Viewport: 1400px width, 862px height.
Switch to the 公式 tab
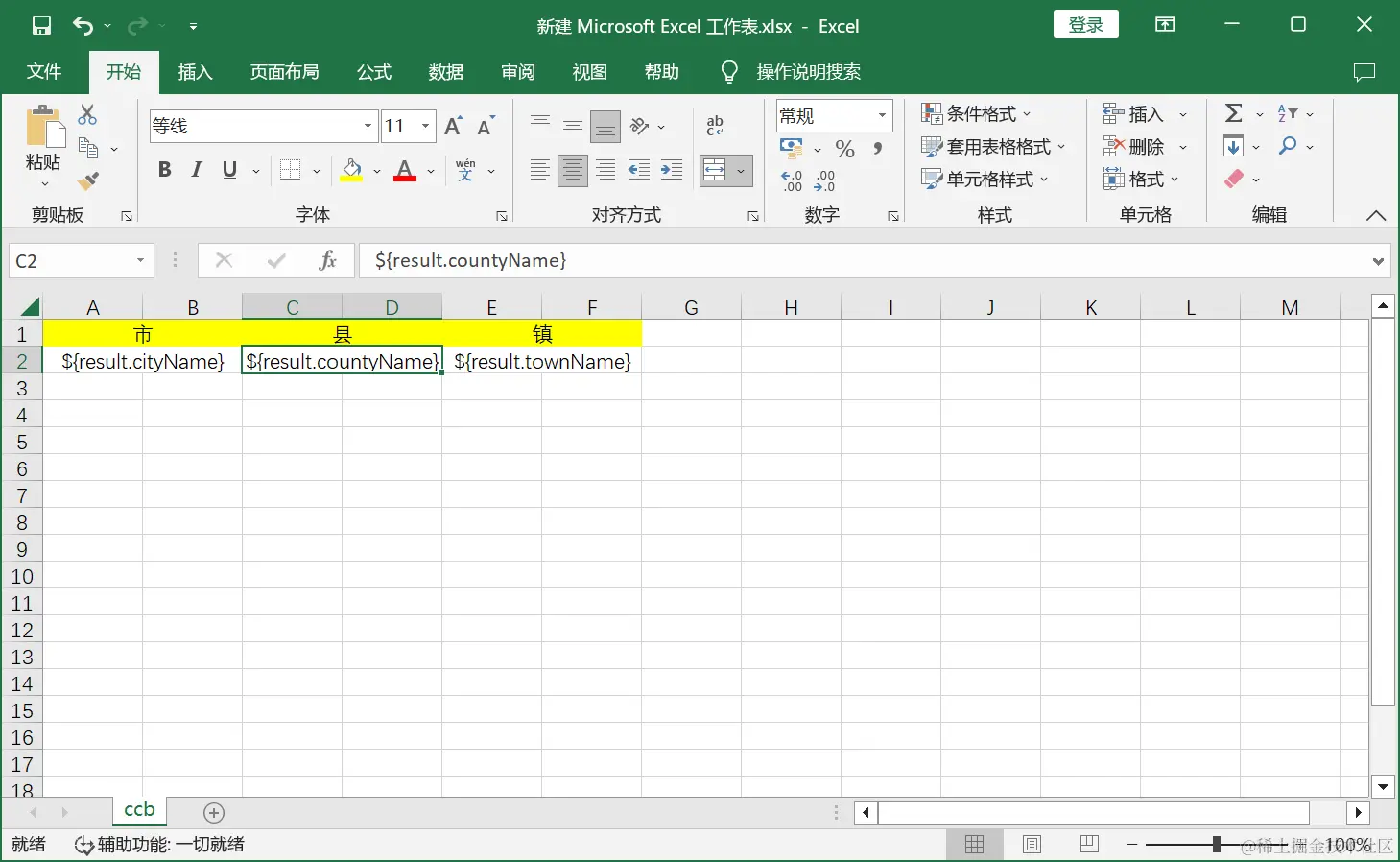pos(374,72)
